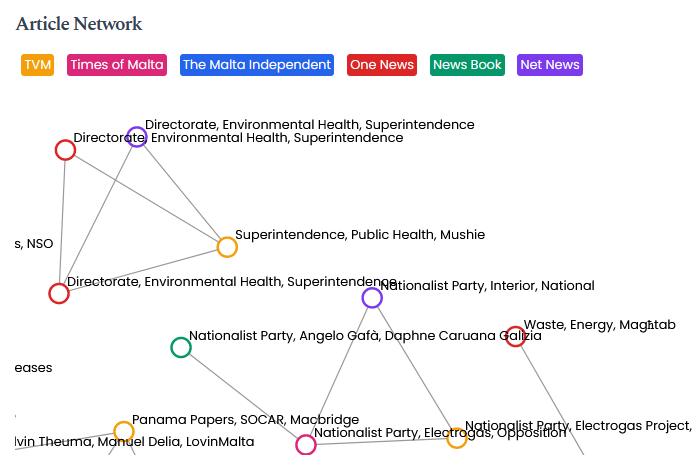
Task: Select the orange Nationalist Party, Electrogas Project node
Action: pyautogui.click(x=457, y=437)
